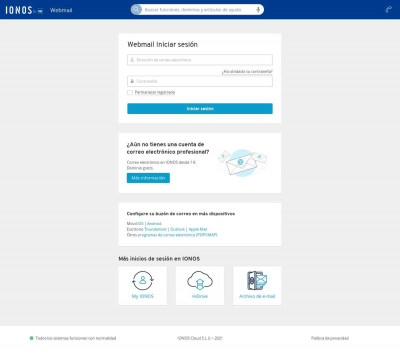Click the icon at the header's right end
This screenshot has width=400, height=360.
[x=389, y=9]
